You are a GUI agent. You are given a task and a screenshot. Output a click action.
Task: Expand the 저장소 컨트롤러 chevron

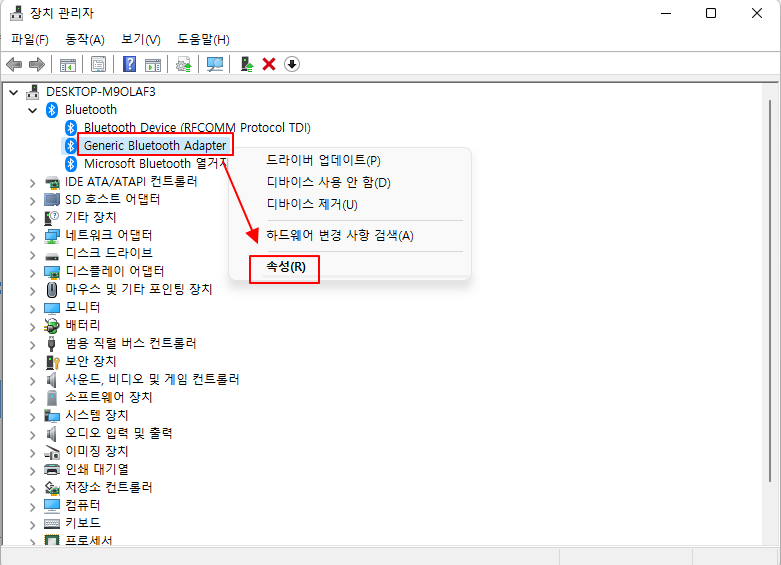tap(33, 489)
